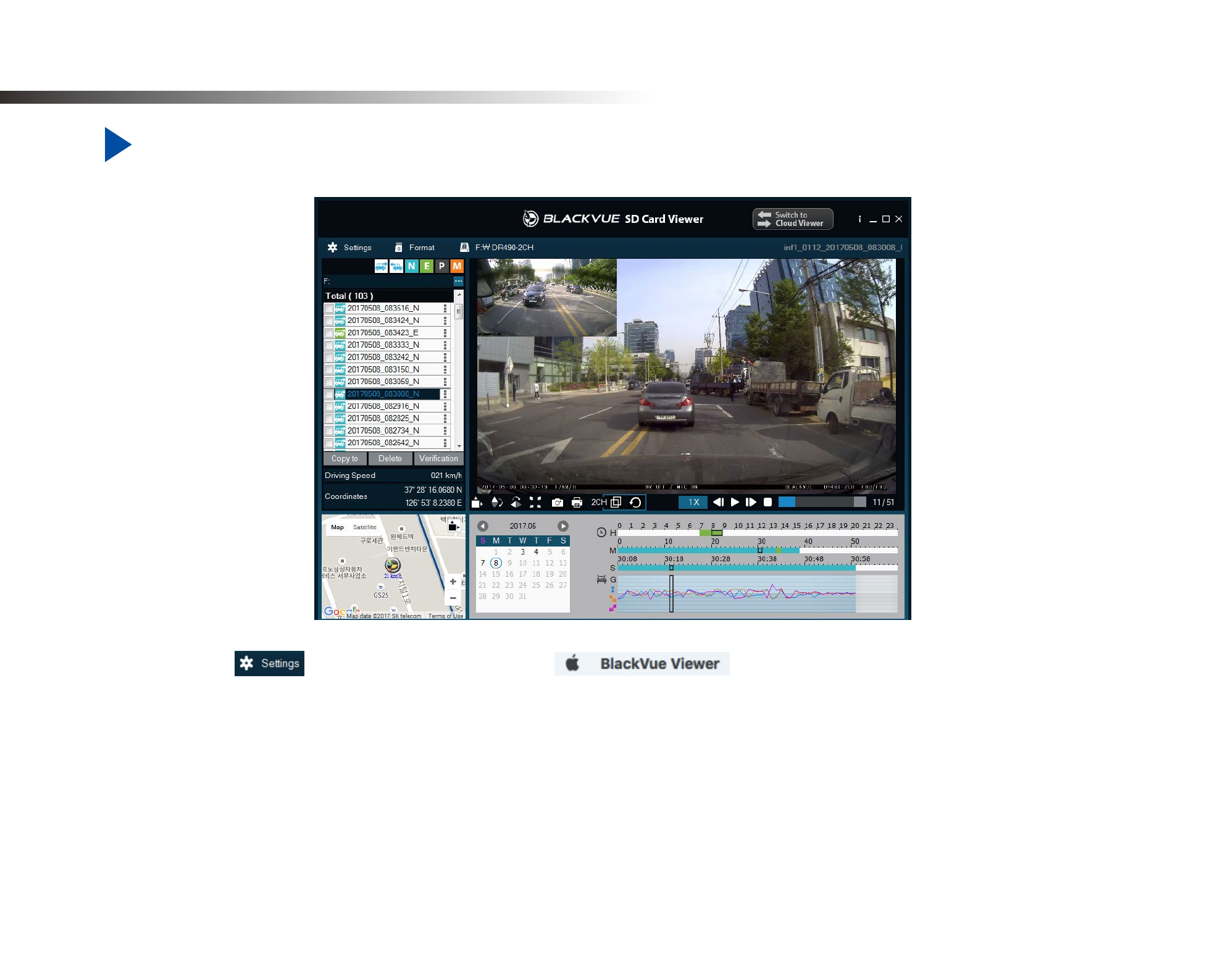Click the video progress seek bar
The width and height of the screenshot is (1225, 980).
point(822,503)
